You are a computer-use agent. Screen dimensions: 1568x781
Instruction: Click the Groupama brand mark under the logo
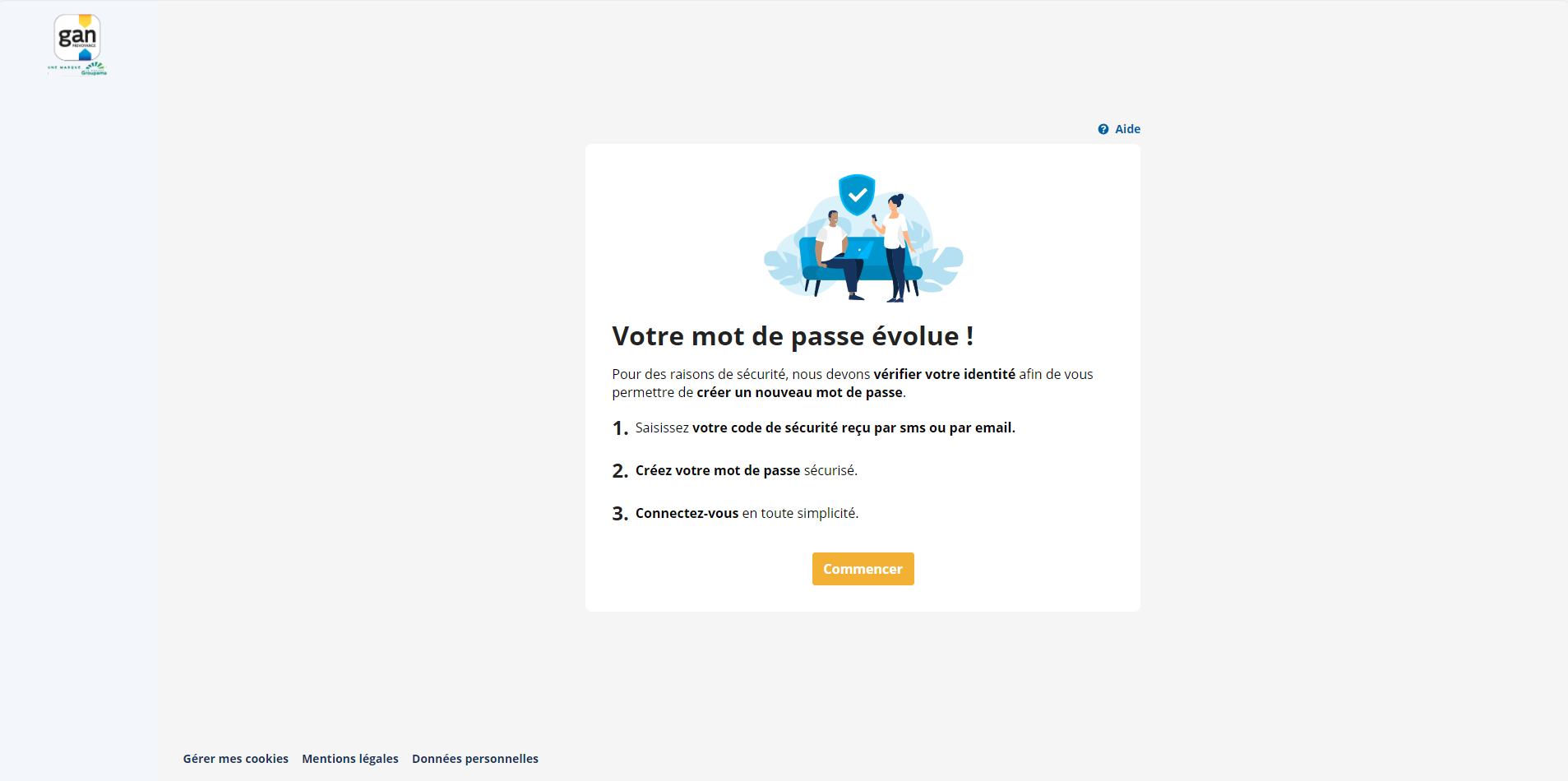pyautogui.click(x=95, y=68)
